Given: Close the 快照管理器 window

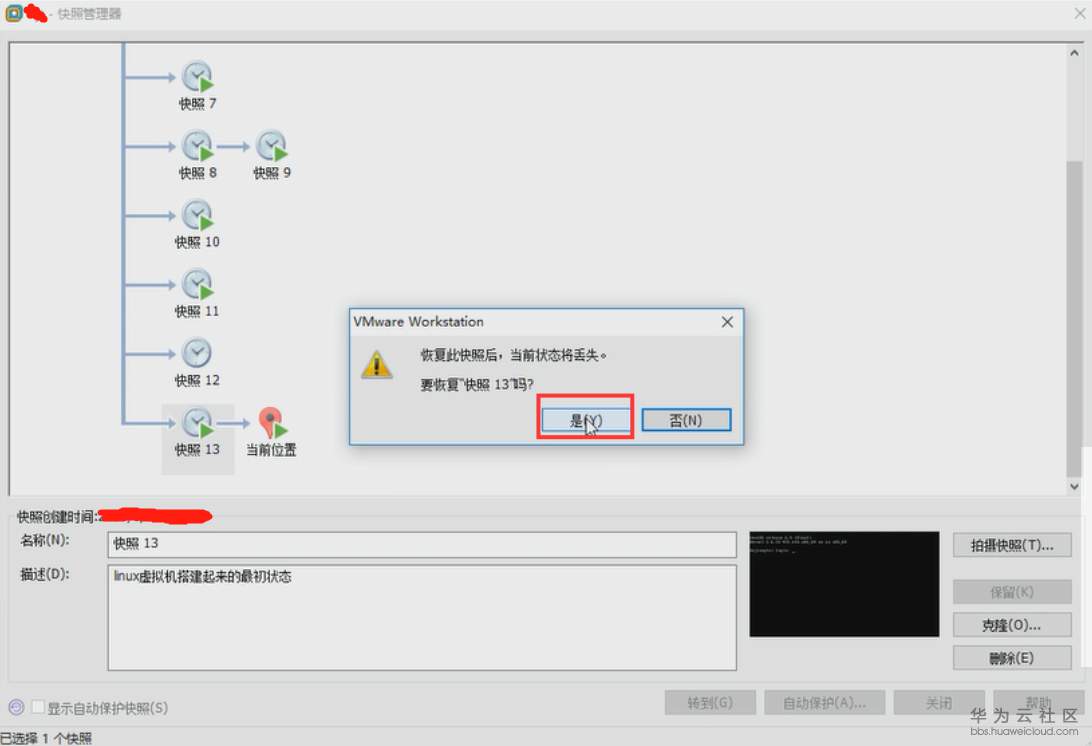Looking at the screenshot, I should [x=1079, y=13].
